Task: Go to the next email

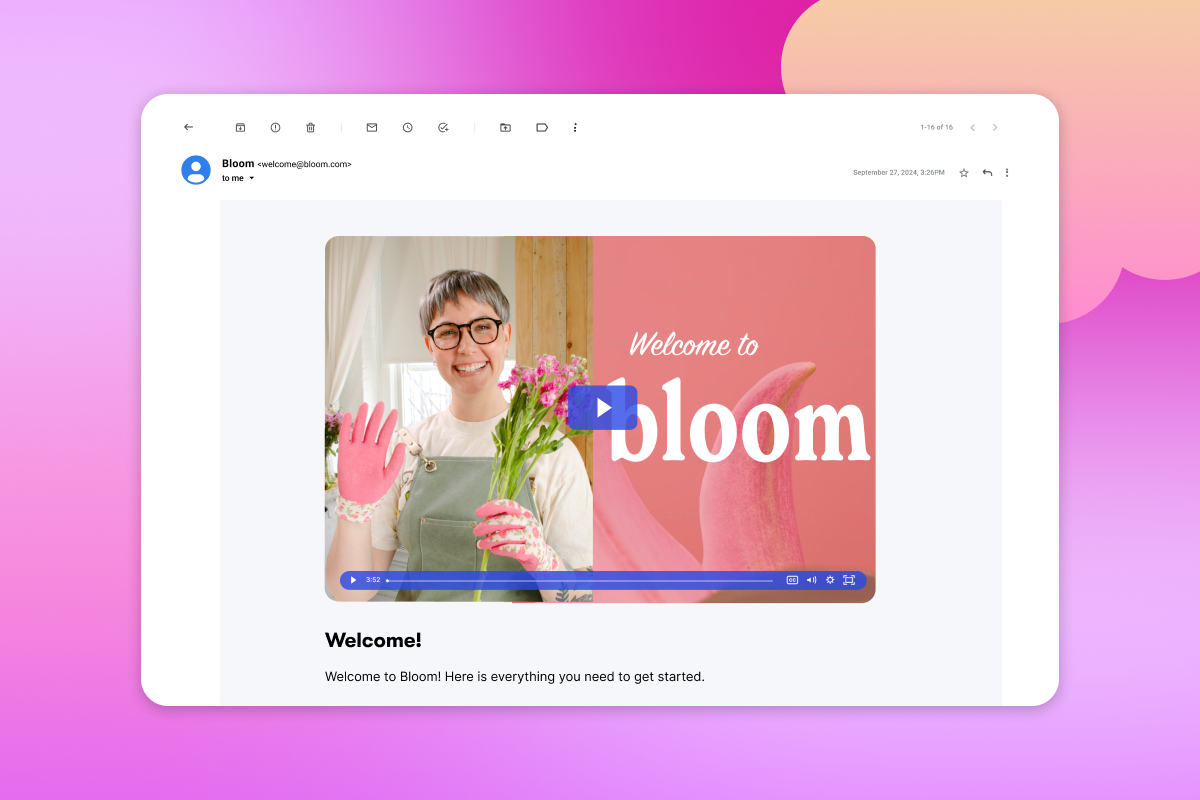Action: click(x=995, y=127)
